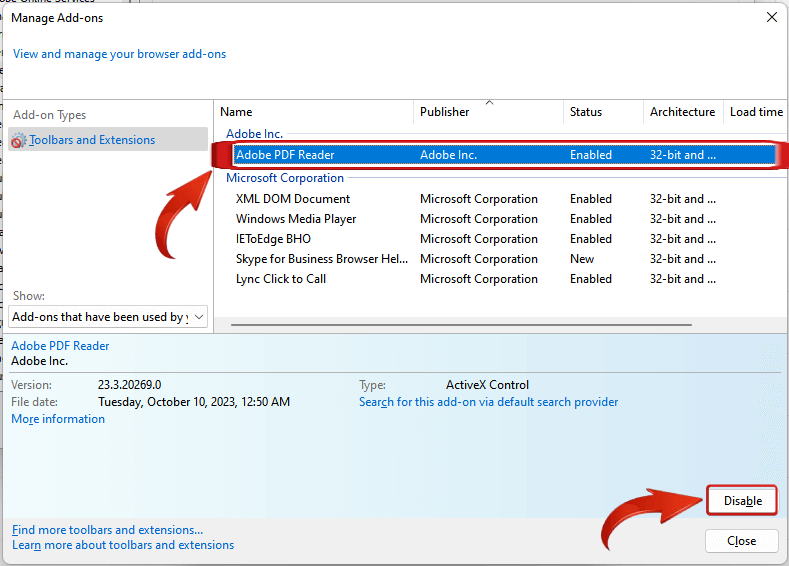This screenshot has height=566, width=789.
Task: Select the XML DOM Document add-on
Action: [x=292, y=199]
